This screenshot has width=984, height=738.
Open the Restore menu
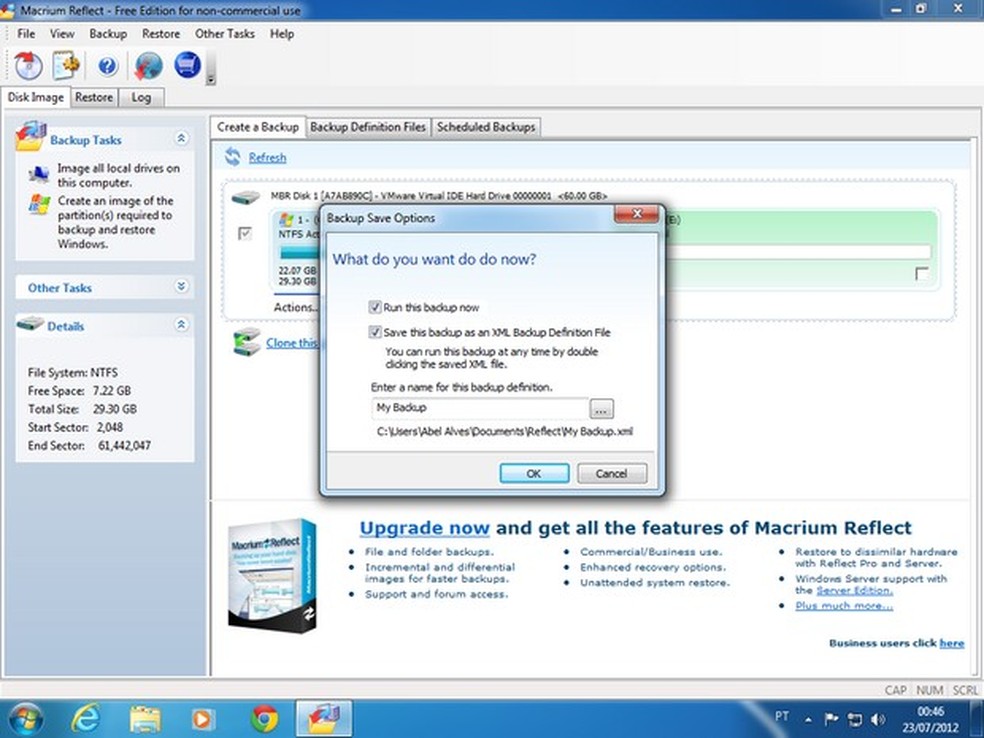coord(161,34)
